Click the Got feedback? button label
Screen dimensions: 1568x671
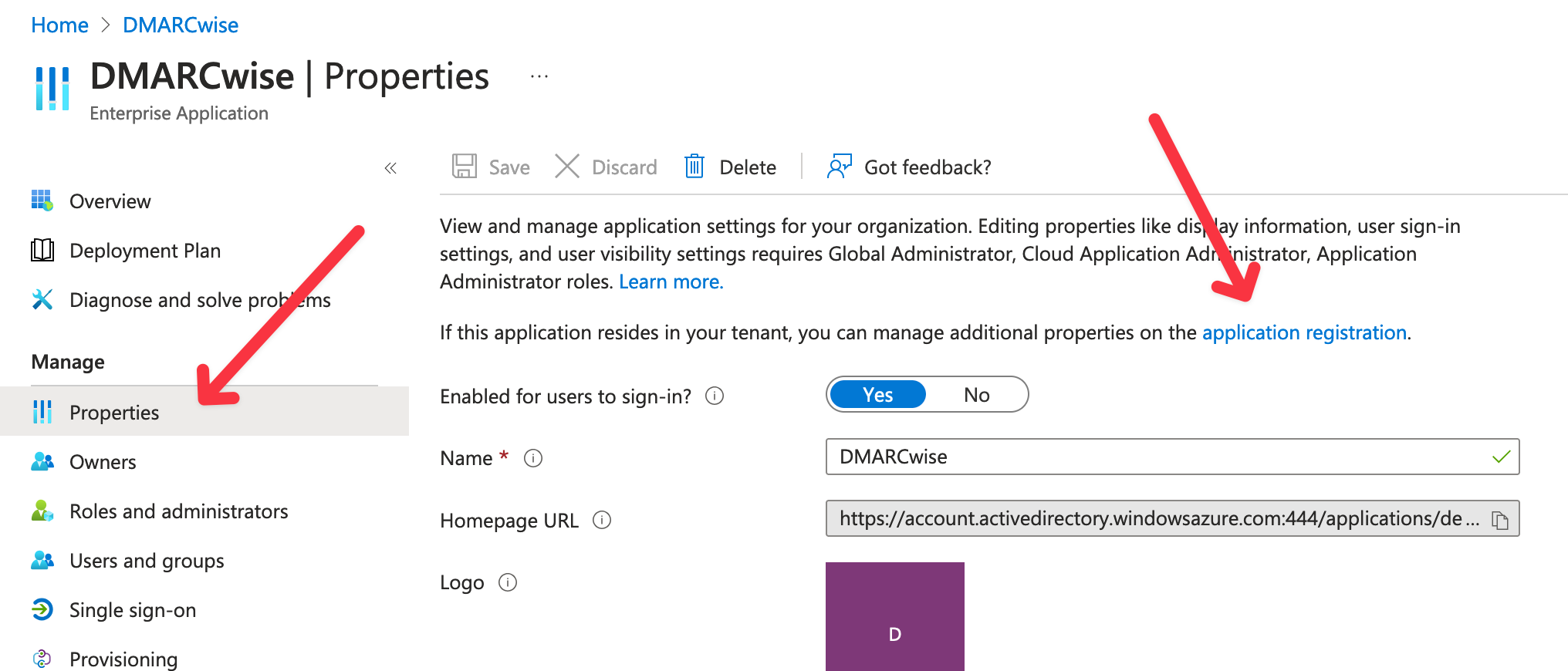coord(928,167)
